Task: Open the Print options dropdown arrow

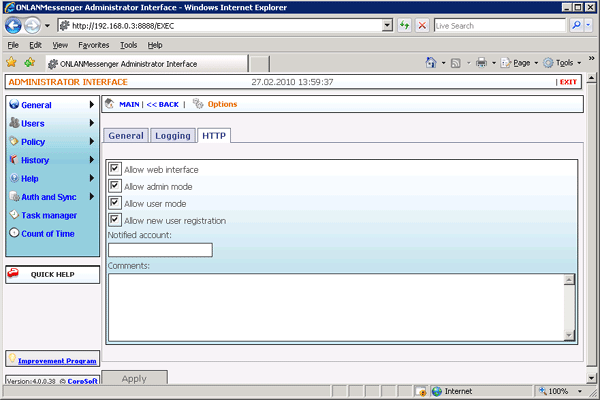Action: coord(494,63)
